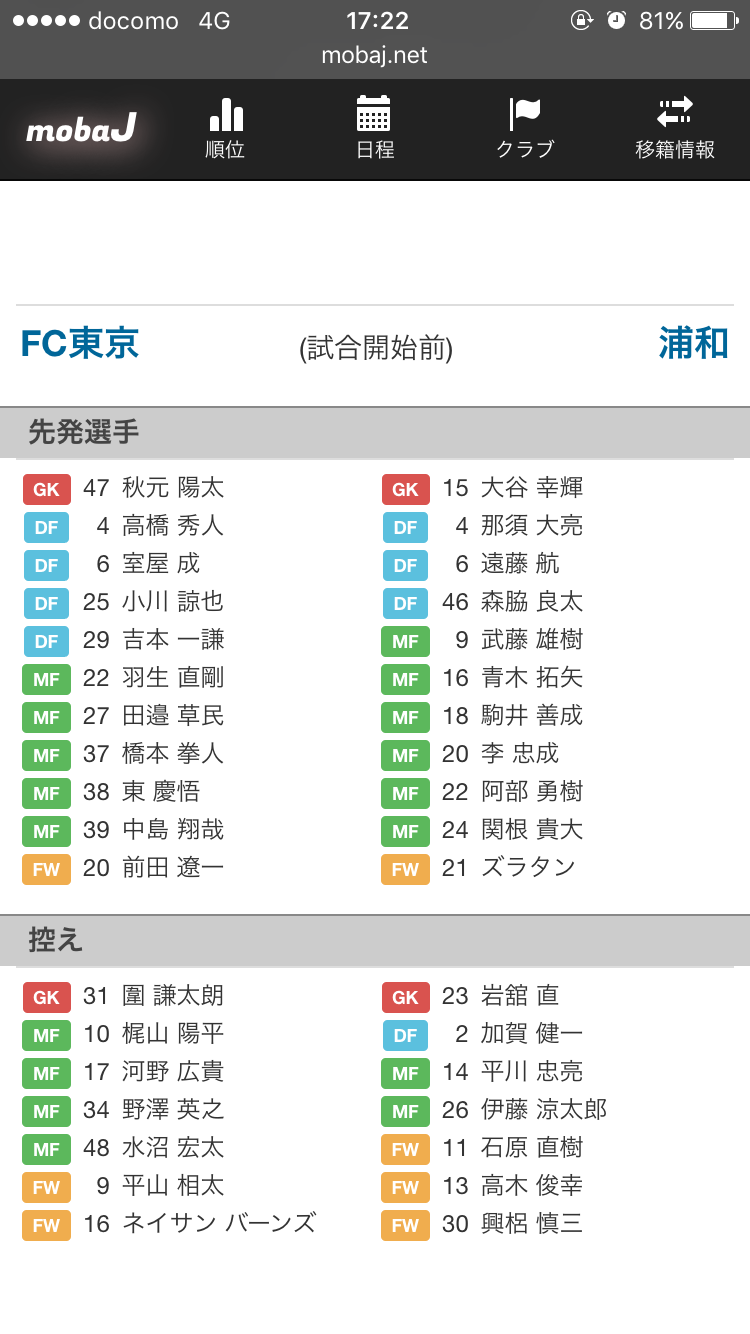The image size is (750, 1334).
Task: Select the 控え section header
Action: 56,940
